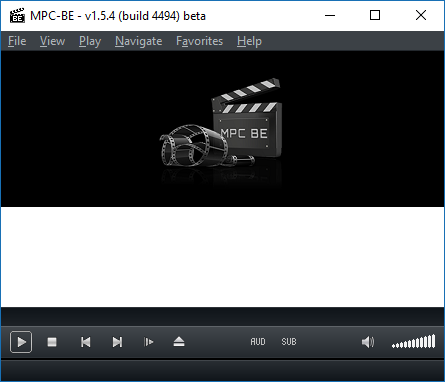This screenshot has height=382, width=445.
Task: Open the Play menu
Action: click(x=90, y=41)
